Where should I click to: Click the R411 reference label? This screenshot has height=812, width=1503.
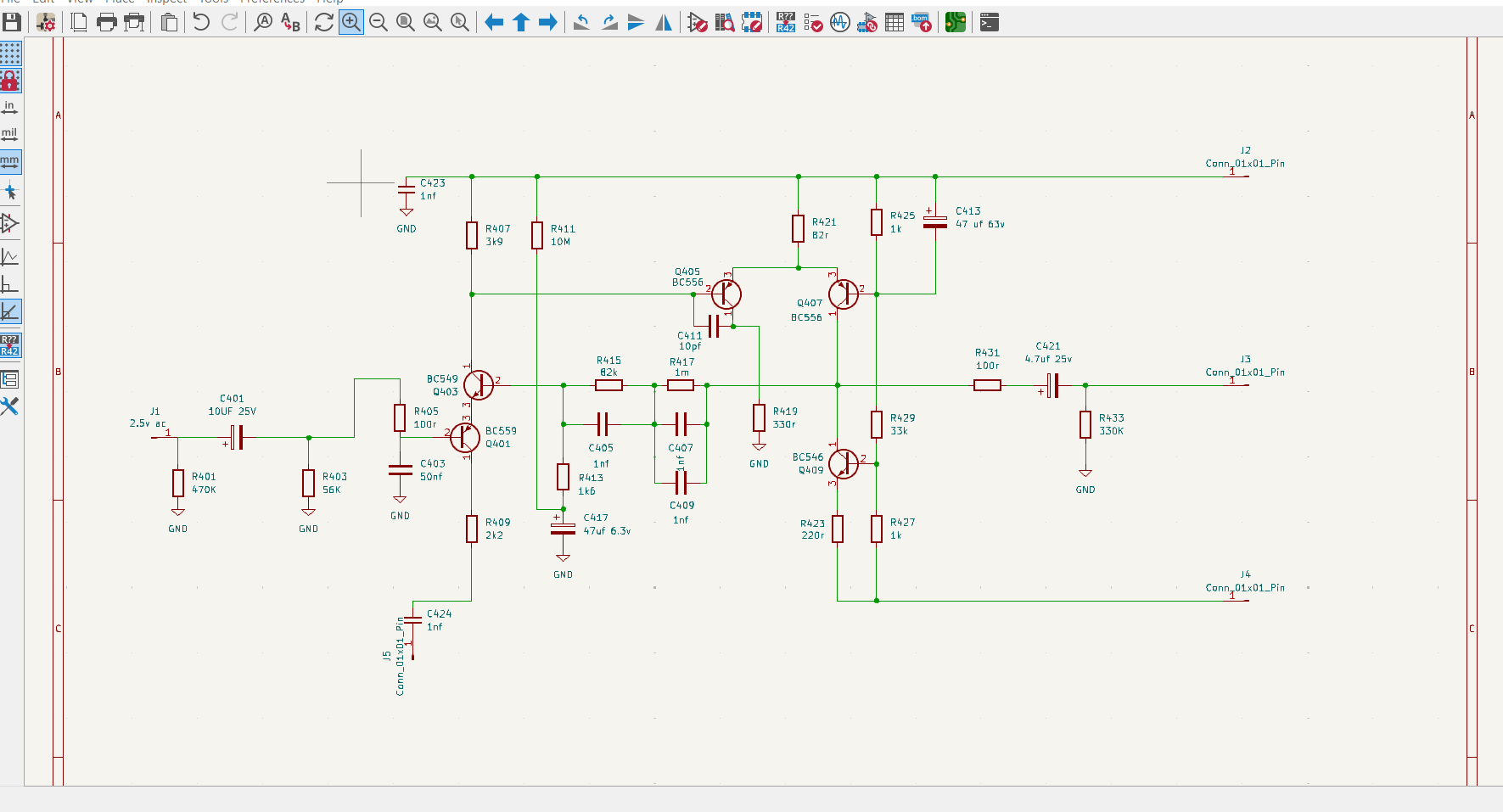point(564,229)
